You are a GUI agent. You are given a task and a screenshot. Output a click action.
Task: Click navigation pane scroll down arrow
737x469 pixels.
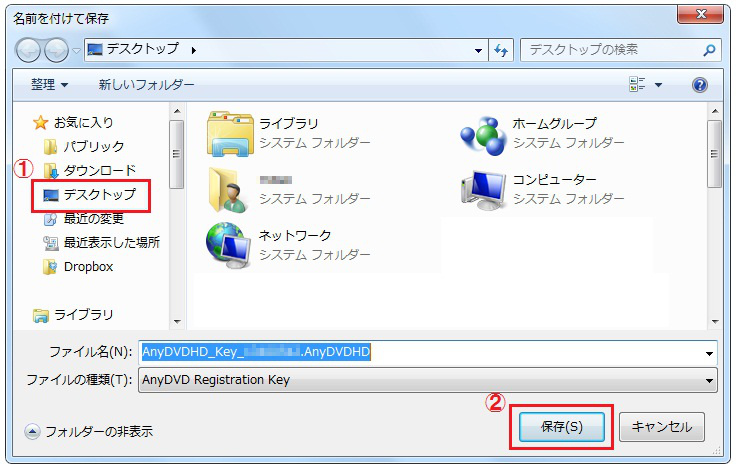[177, 322]
